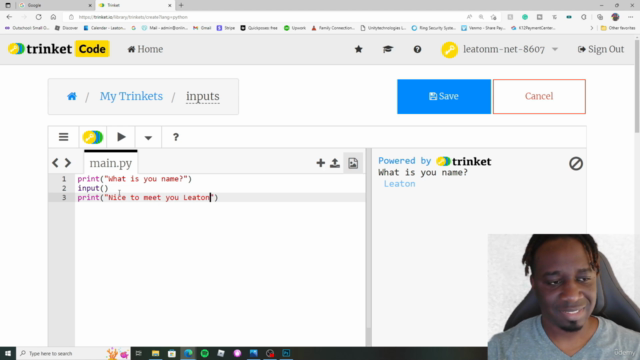Viewport: 640px width, 360px height.
Task: Click the trinket logo icon in the editor toolbar
Action: click(x=93, y=137)
